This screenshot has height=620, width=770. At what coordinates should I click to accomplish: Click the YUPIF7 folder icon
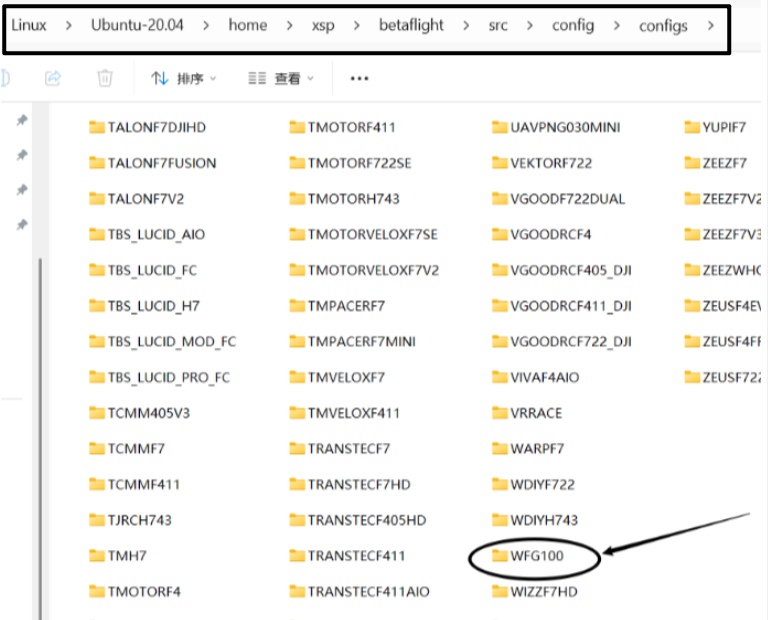(692, 127)
